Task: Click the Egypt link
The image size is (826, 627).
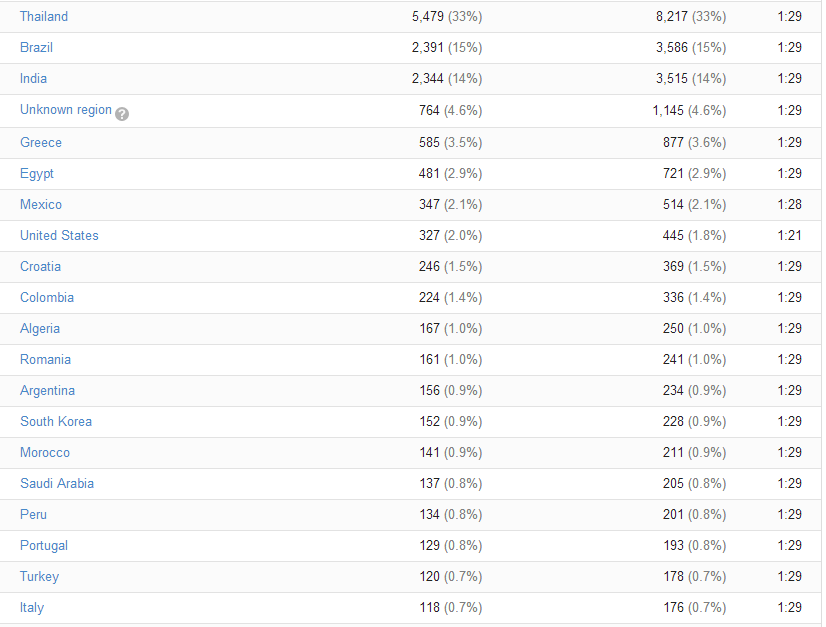Action: pyautogui.click(x=37, y=174)
